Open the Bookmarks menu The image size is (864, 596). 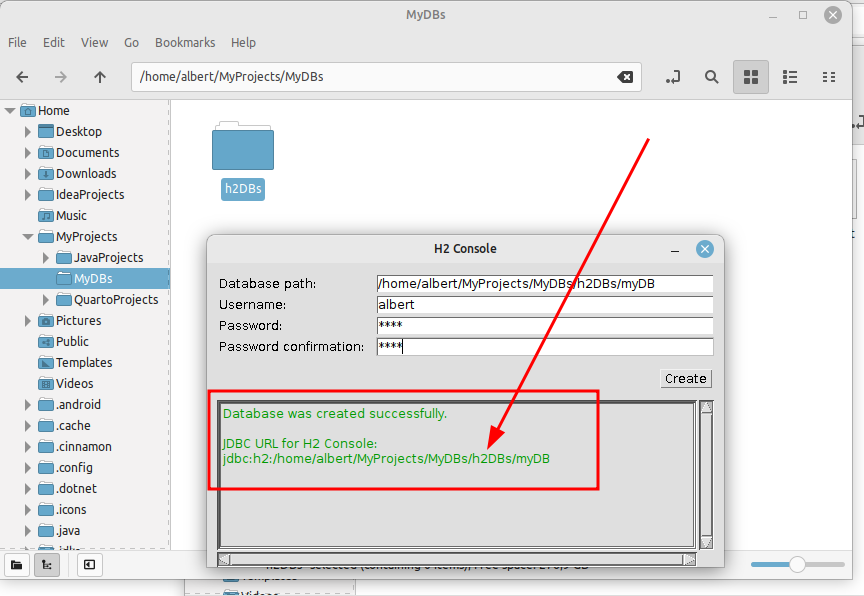tap(185, 42)
